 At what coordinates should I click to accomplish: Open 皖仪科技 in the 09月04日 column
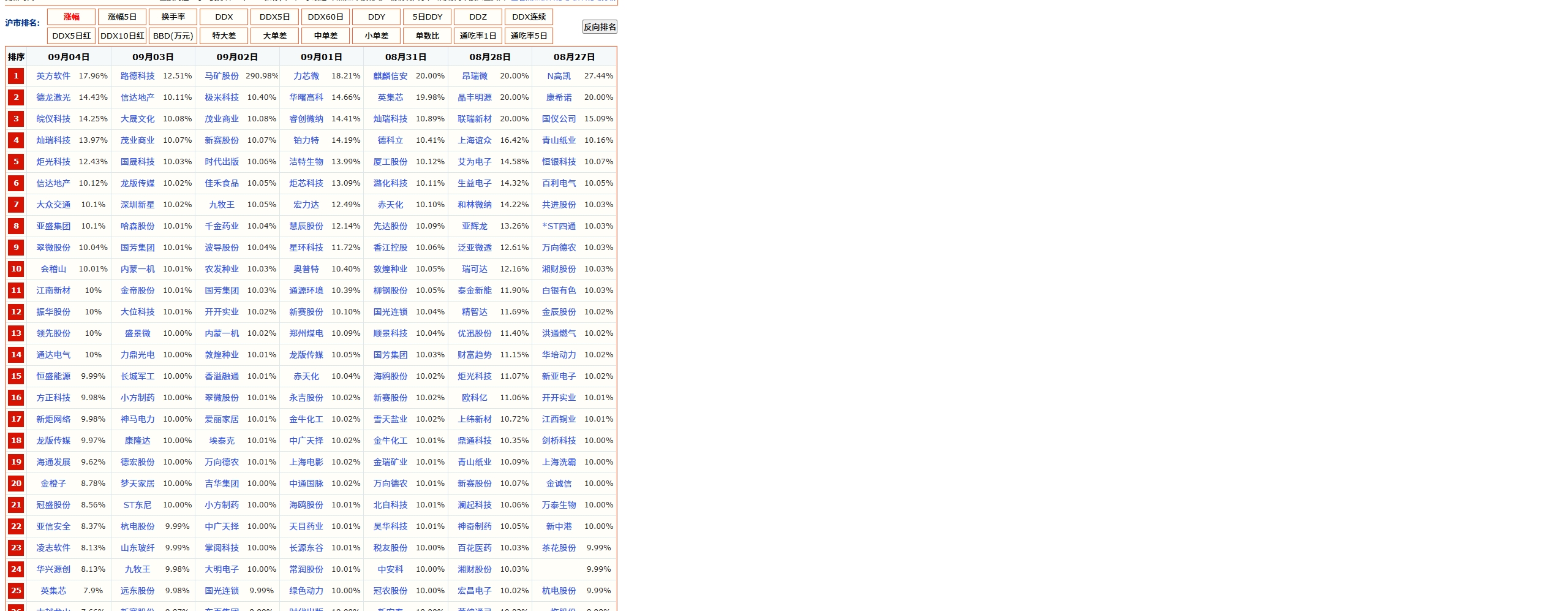coord(53,119)
